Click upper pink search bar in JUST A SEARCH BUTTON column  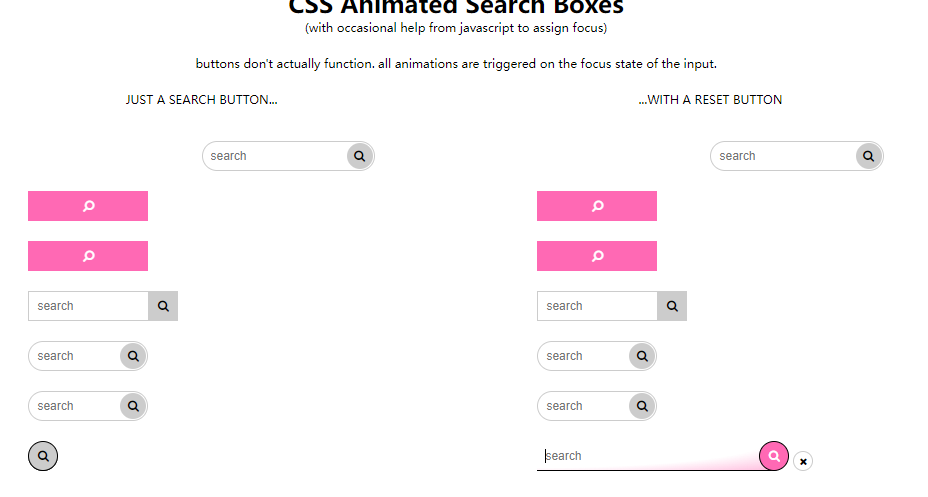tap(88, 206)
